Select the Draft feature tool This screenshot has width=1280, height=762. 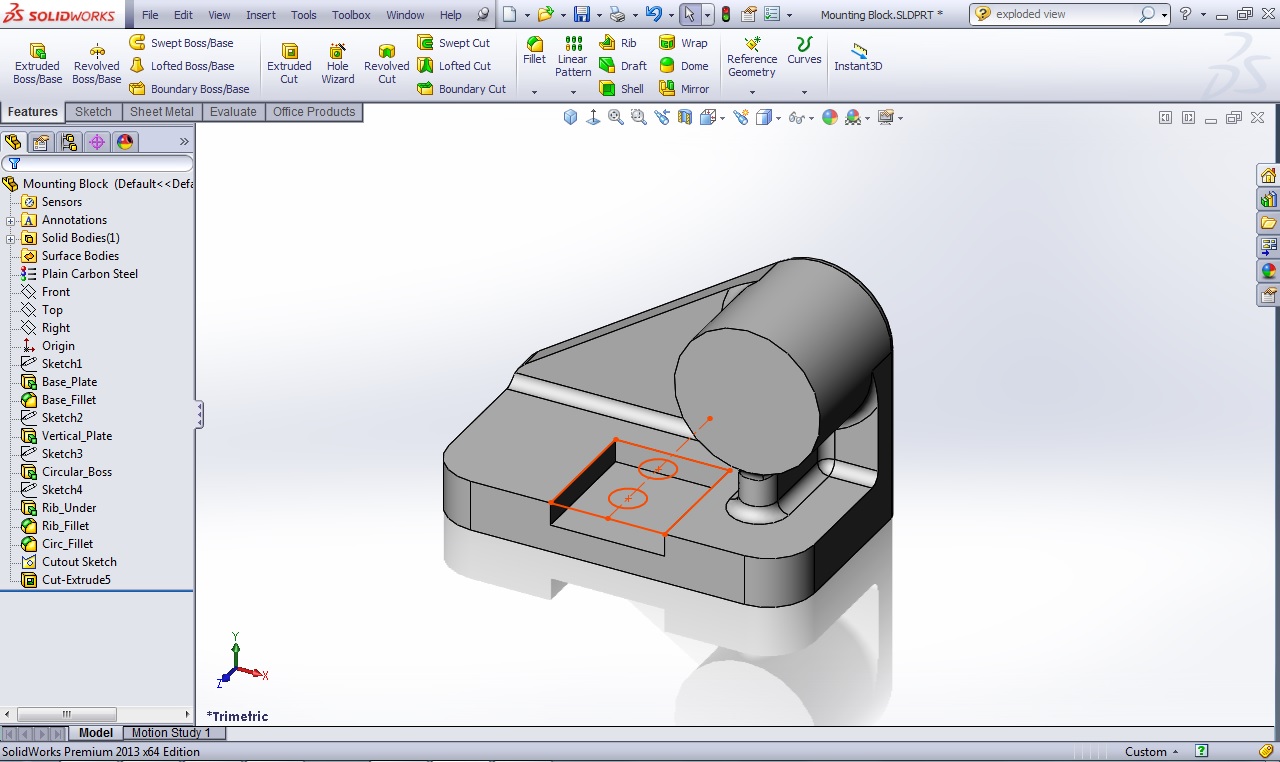click(x=622, y=66)
